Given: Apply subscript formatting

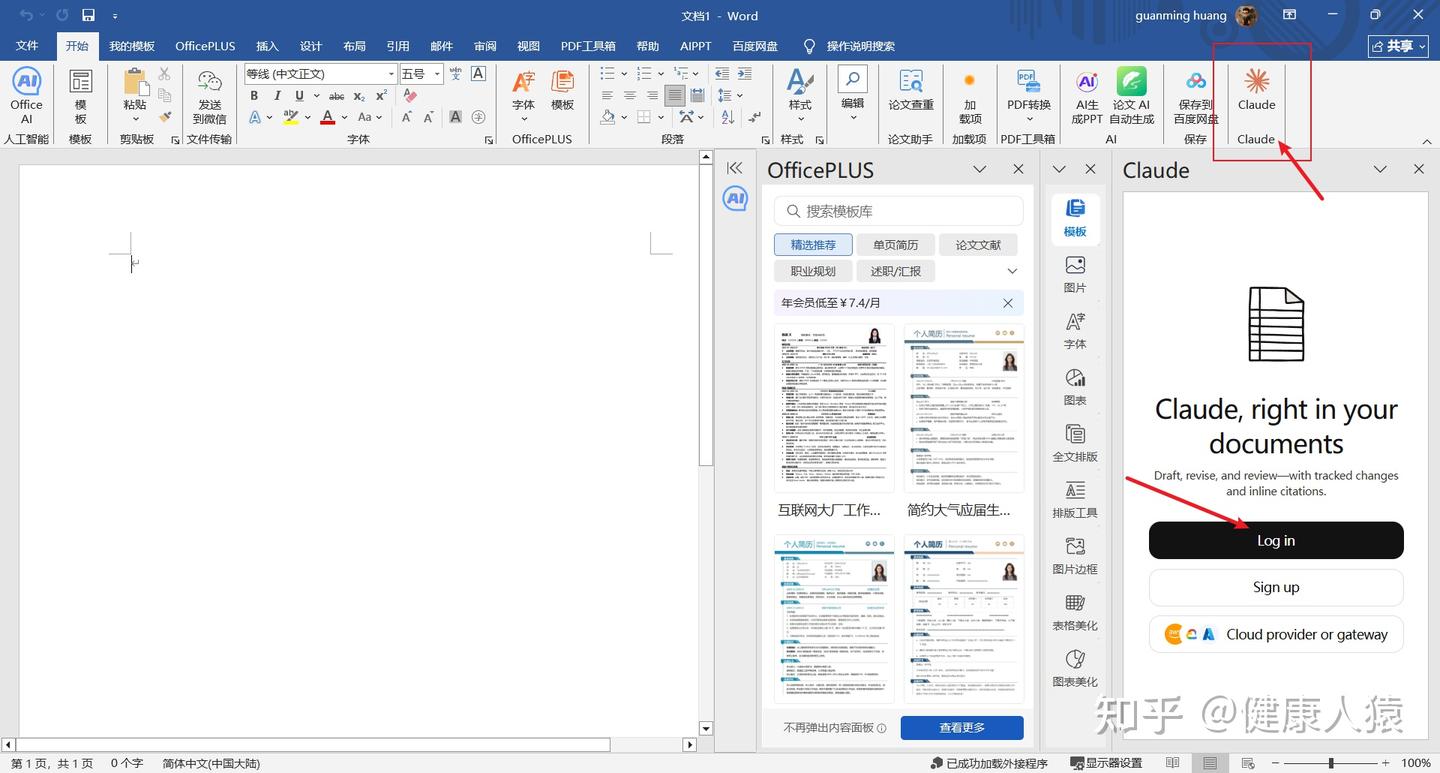Looking at the screenshot, I should tap(361, 96).
